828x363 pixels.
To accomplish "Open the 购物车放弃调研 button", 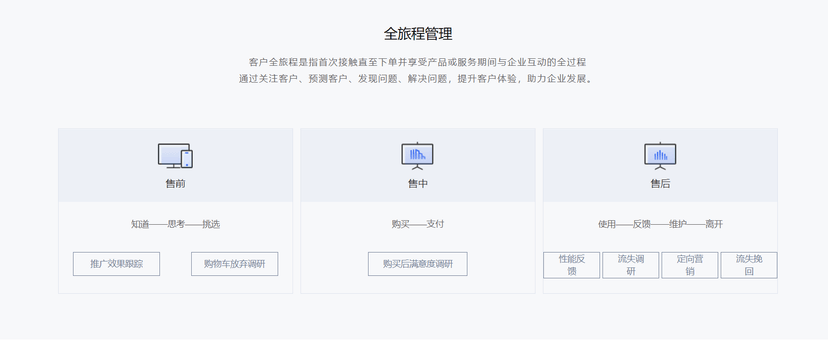I will pos(234,264).
